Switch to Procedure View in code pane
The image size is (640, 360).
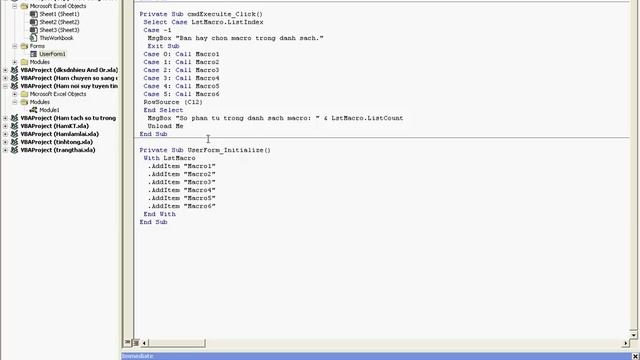(x=128, y=342)
